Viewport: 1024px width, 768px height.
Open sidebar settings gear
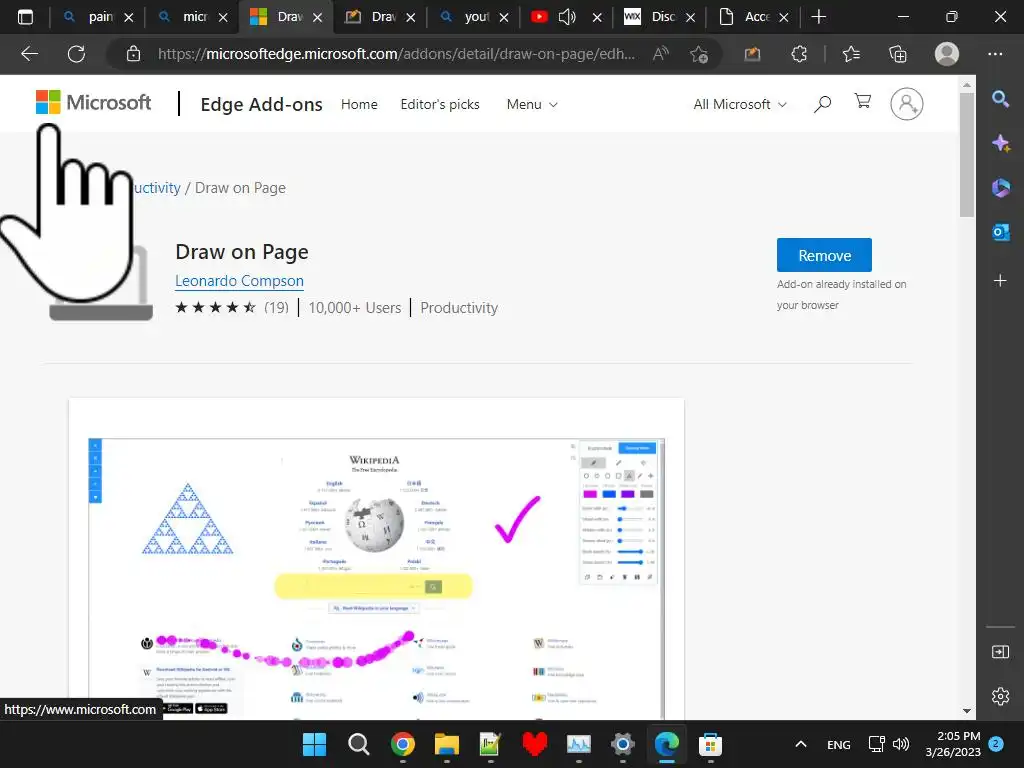1000,696
